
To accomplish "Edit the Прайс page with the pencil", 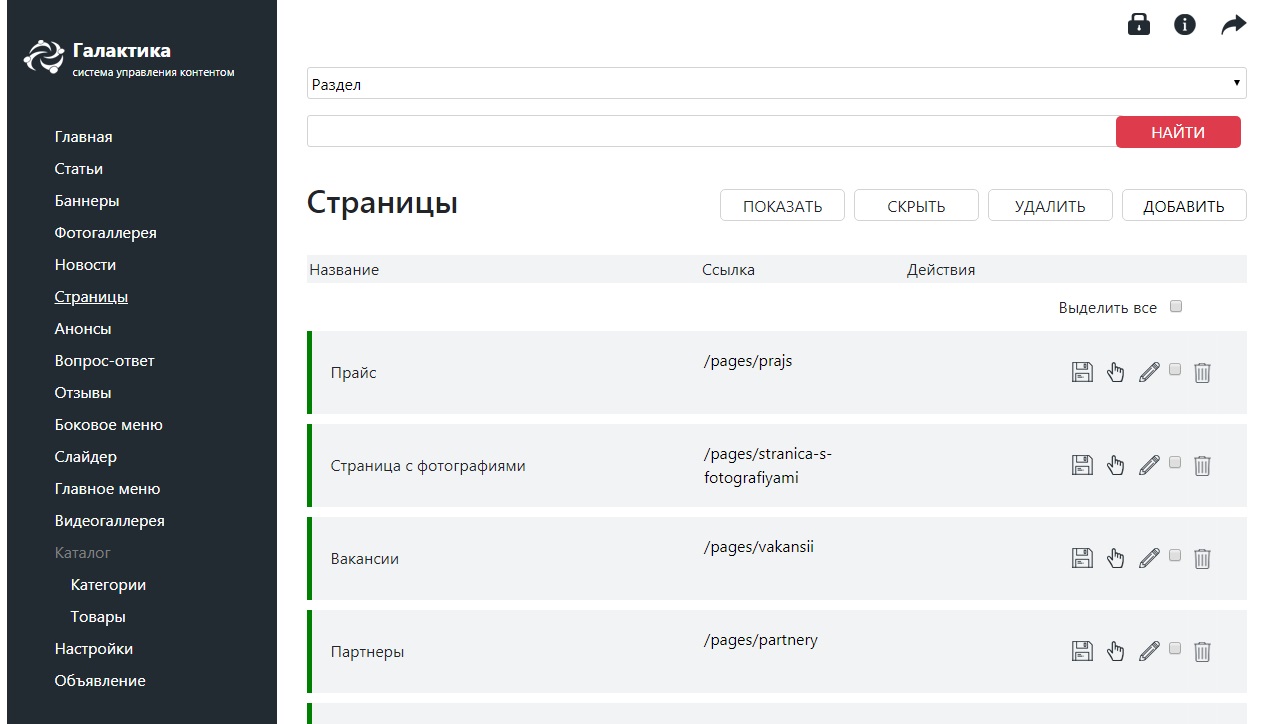I will [x=1149, y=373].
